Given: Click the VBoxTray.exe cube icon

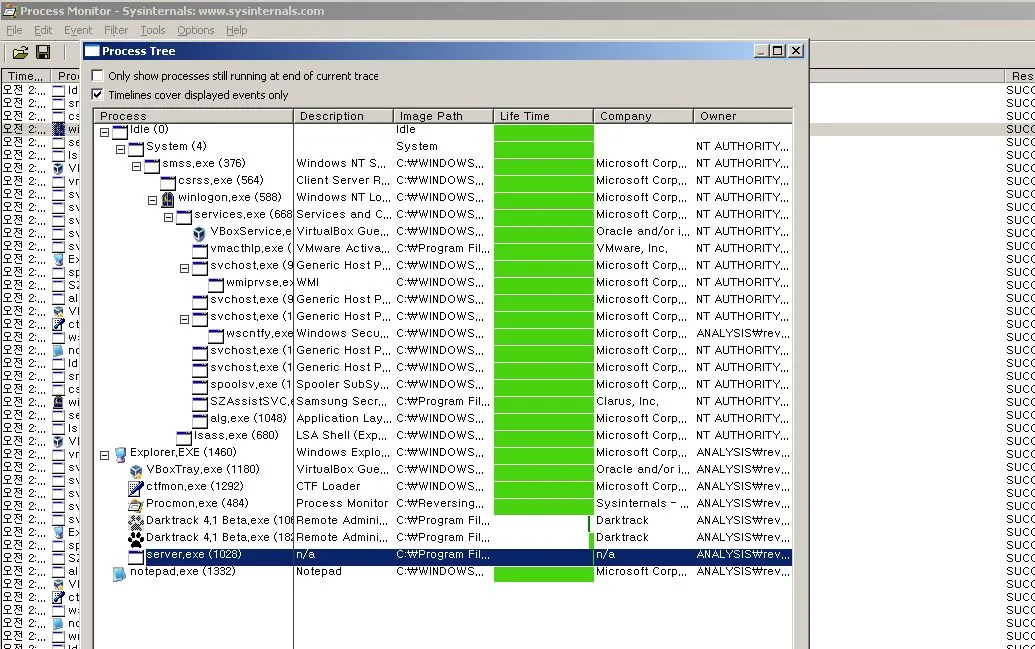Looking at the screenshot, I should click(x=136, y=471).
